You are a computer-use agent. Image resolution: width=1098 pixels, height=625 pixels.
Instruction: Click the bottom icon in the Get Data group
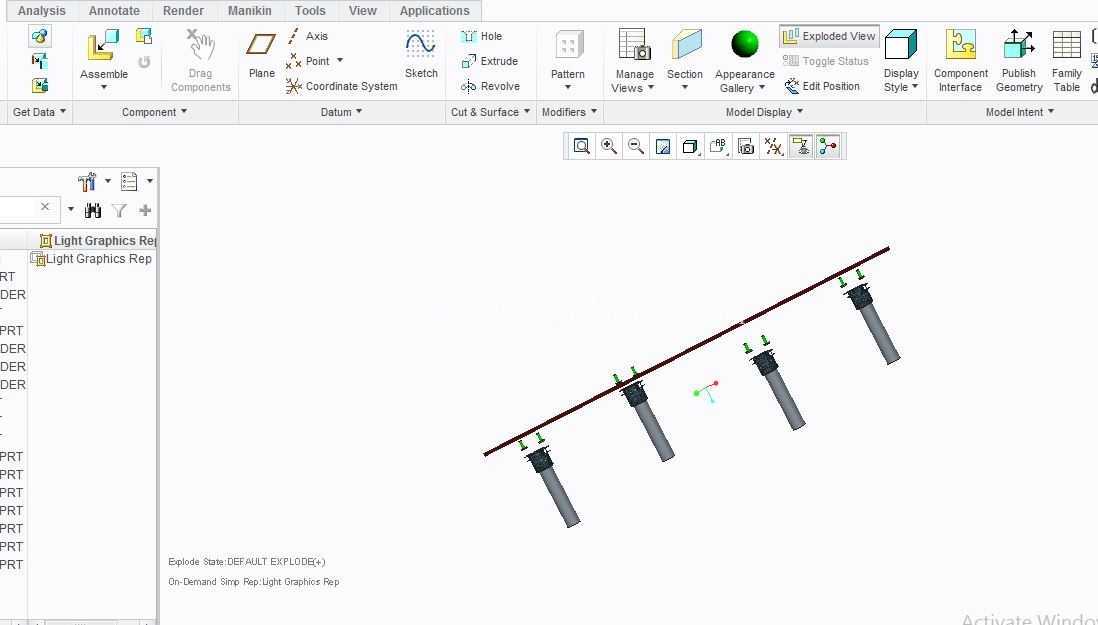click(x=40, y=85)
